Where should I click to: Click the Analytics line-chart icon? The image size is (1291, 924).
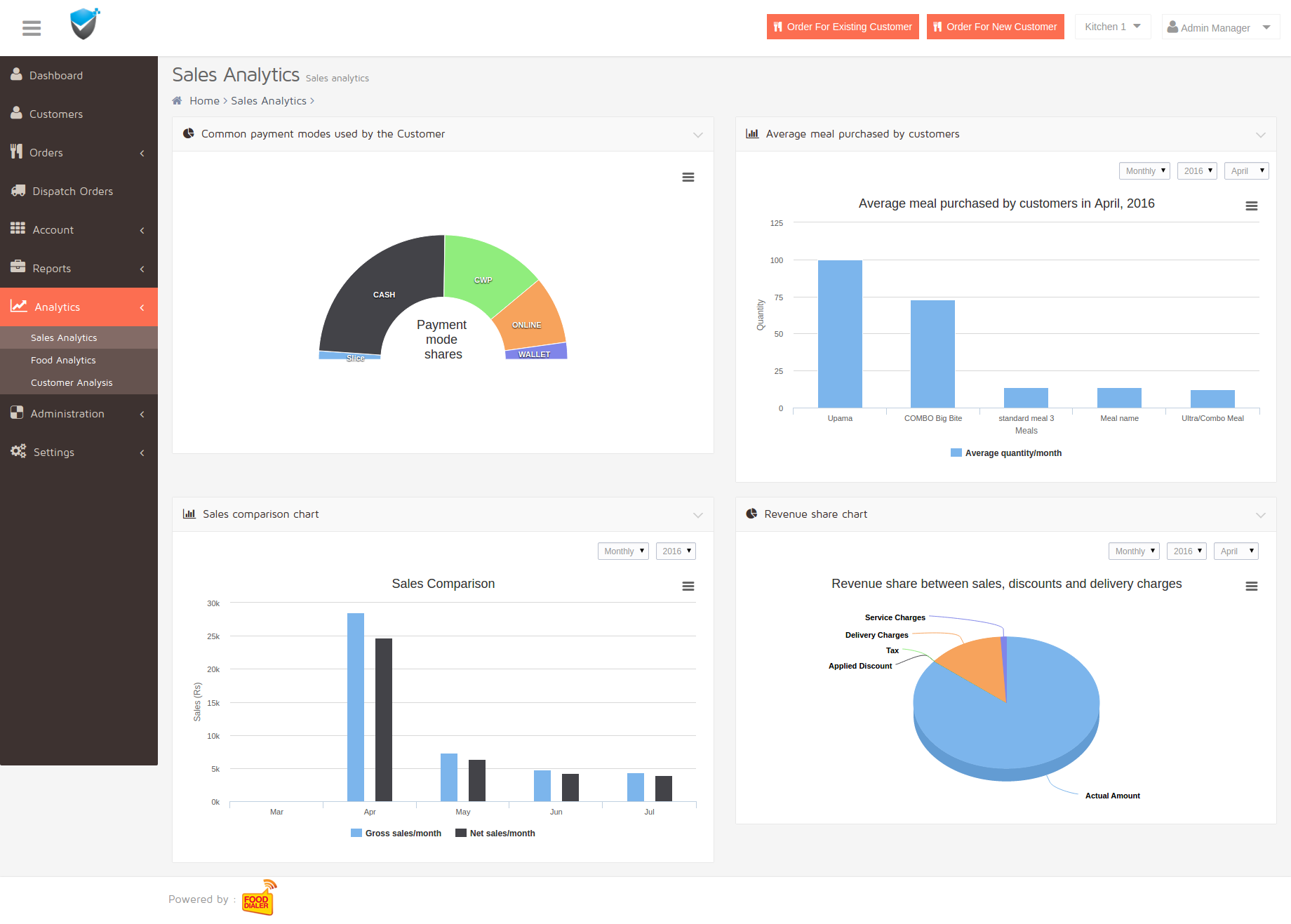click(x=19, y=306)
